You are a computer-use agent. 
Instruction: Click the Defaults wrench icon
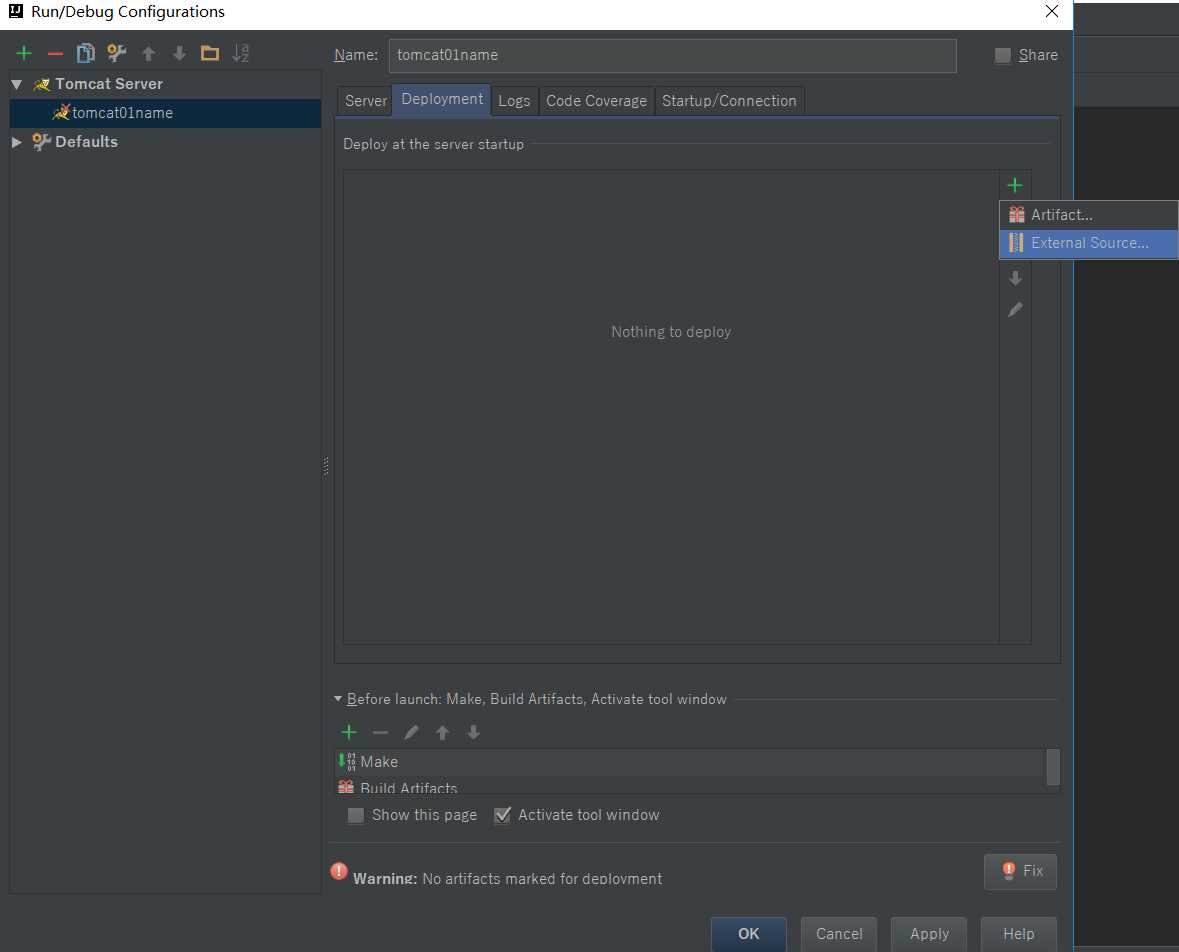click(x=41, y=141)
